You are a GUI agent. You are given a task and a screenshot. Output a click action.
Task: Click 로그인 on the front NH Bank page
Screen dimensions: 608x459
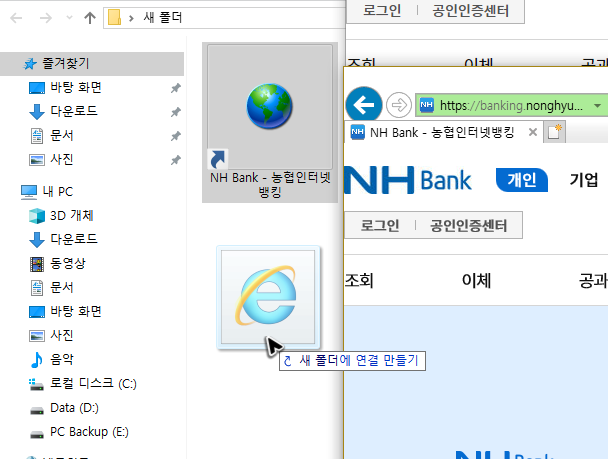(x=380, y=225)
